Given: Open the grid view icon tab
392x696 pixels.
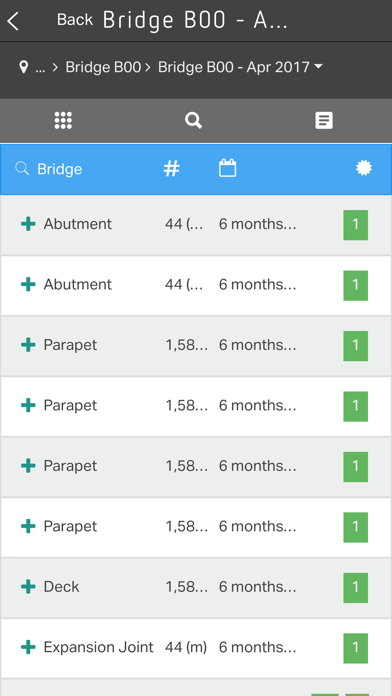Looking at the screenshot, I should click(63, 120).
